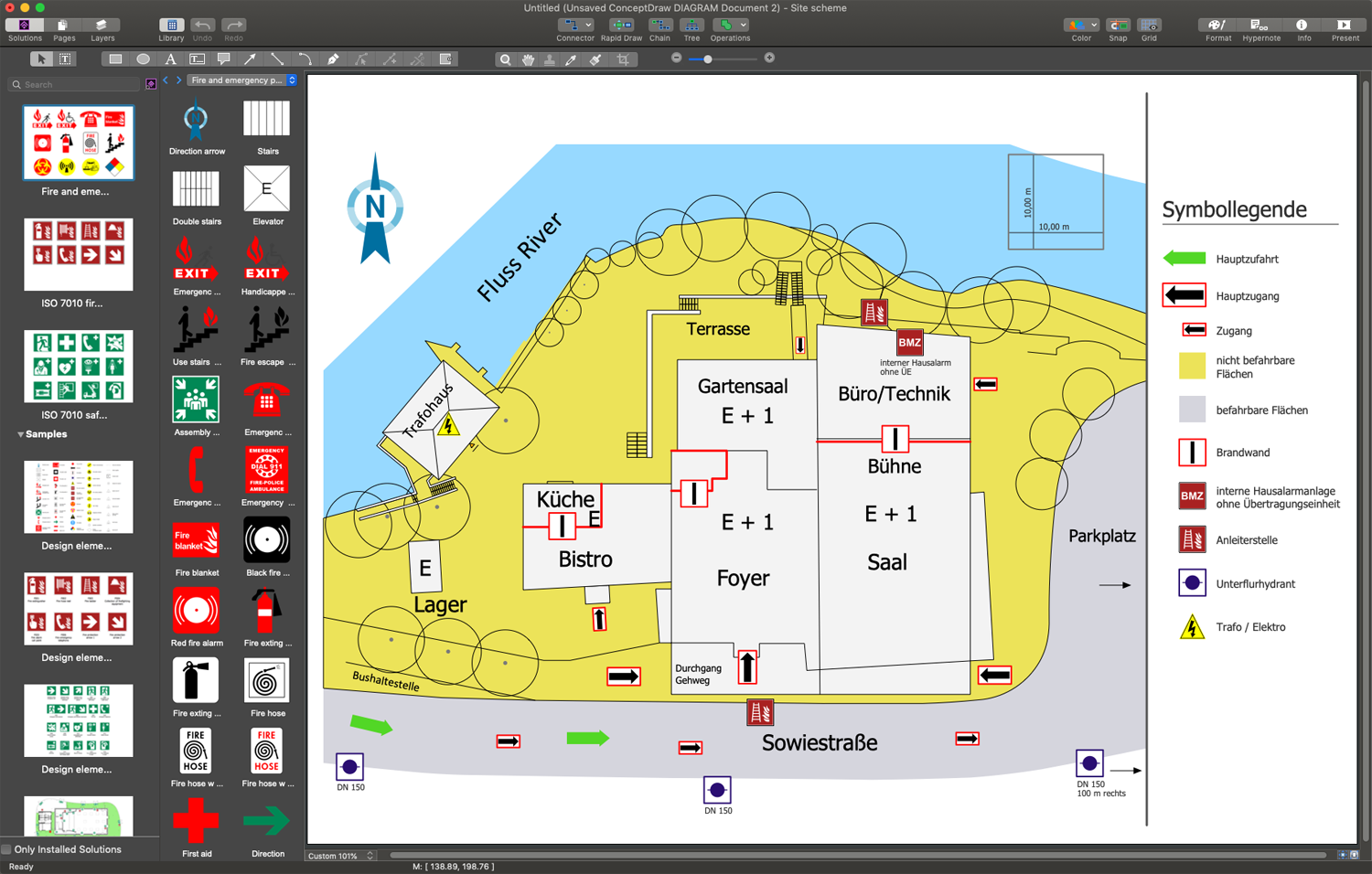Image resolution: width=1372 pixels, height=874 pixels.
Task: Click the zoom slider handle
Action: pyautogui.click(x=708, y=59)
